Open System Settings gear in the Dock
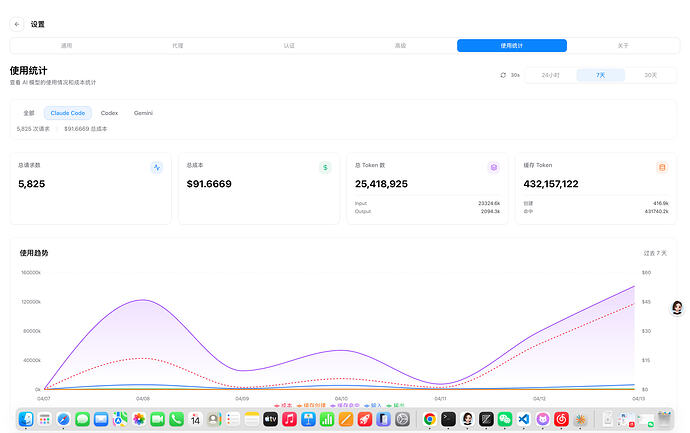 (x=402, y=419)
